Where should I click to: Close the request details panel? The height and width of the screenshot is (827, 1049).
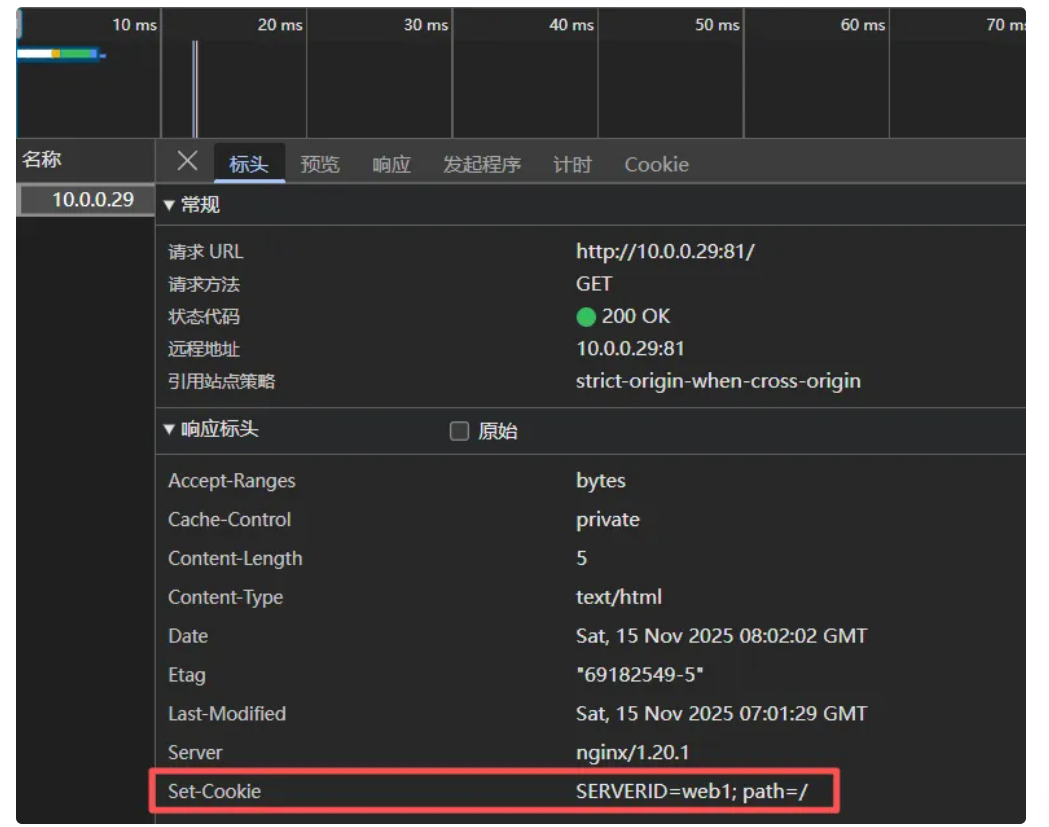187,162
